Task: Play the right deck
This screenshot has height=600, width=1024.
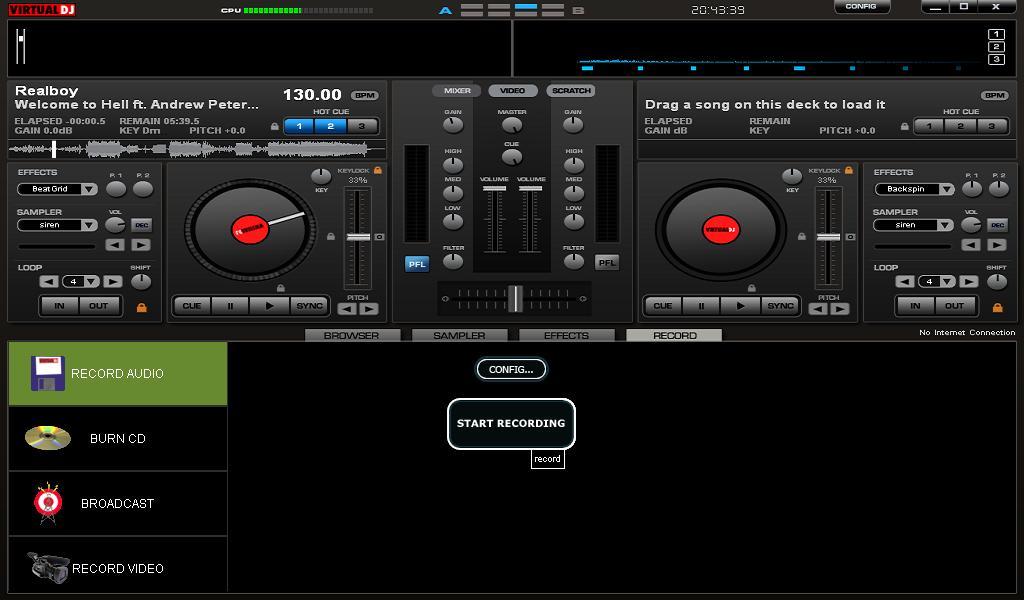Action: pos(741,306)
